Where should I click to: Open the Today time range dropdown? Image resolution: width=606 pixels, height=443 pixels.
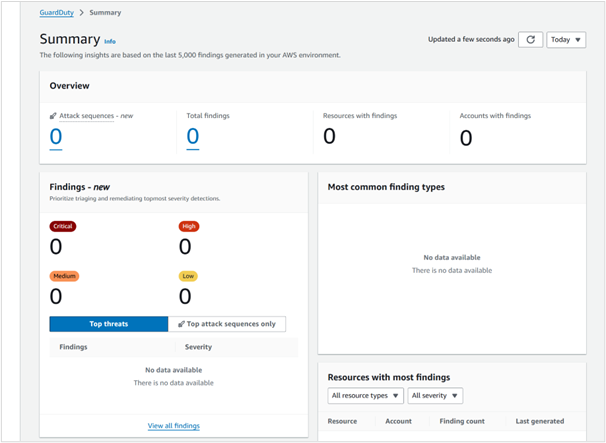tap(566, 39)
